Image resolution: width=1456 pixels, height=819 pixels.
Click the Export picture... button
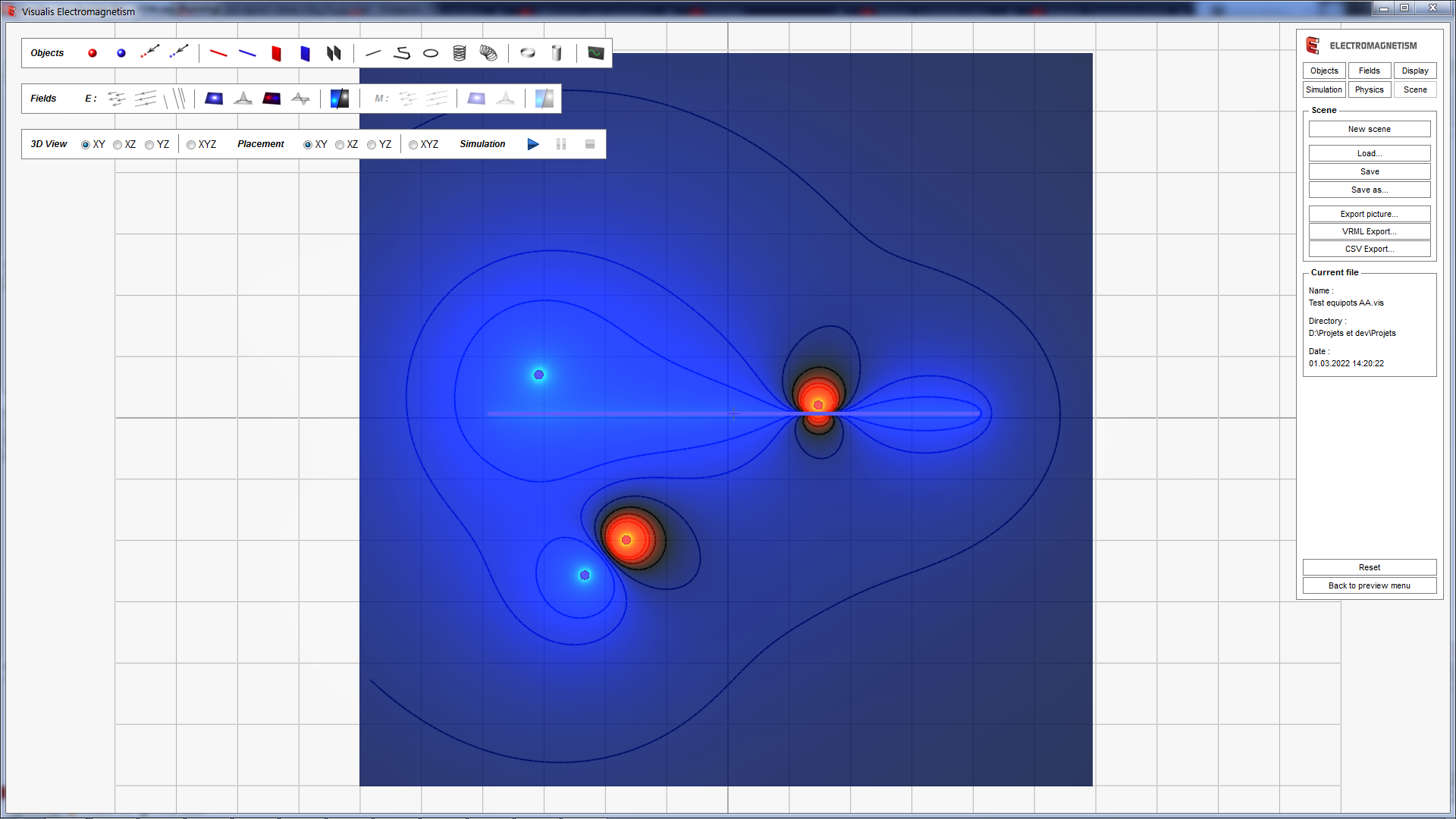(x=1369, y=214)
